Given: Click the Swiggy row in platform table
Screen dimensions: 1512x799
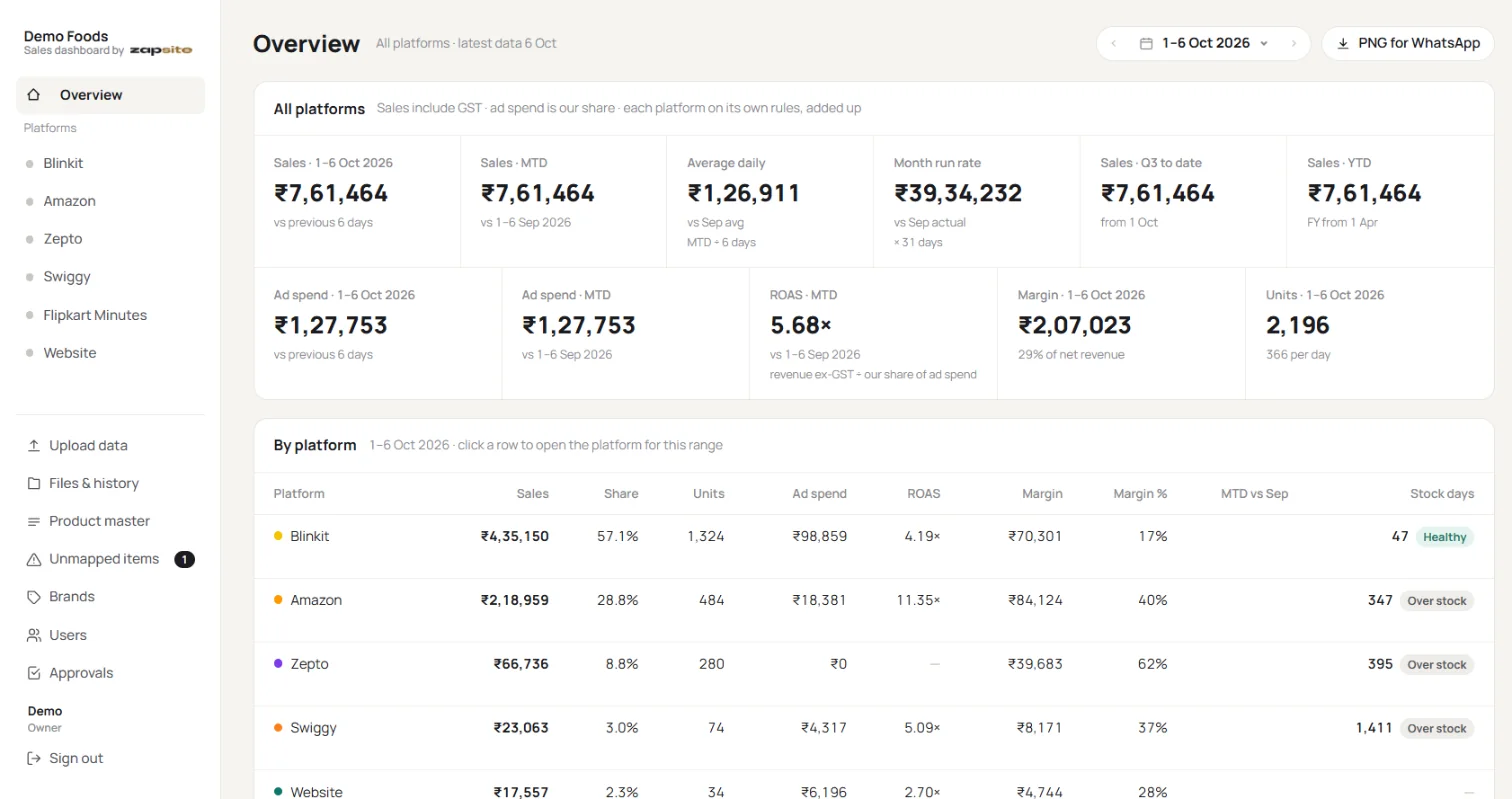Looking at the screenshot, I should coord(874,739).
